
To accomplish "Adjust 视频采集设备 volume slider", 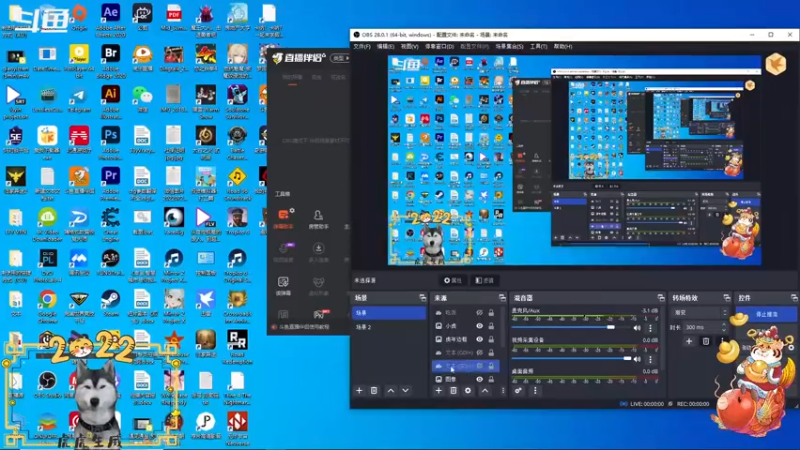I will click(570, 359).
